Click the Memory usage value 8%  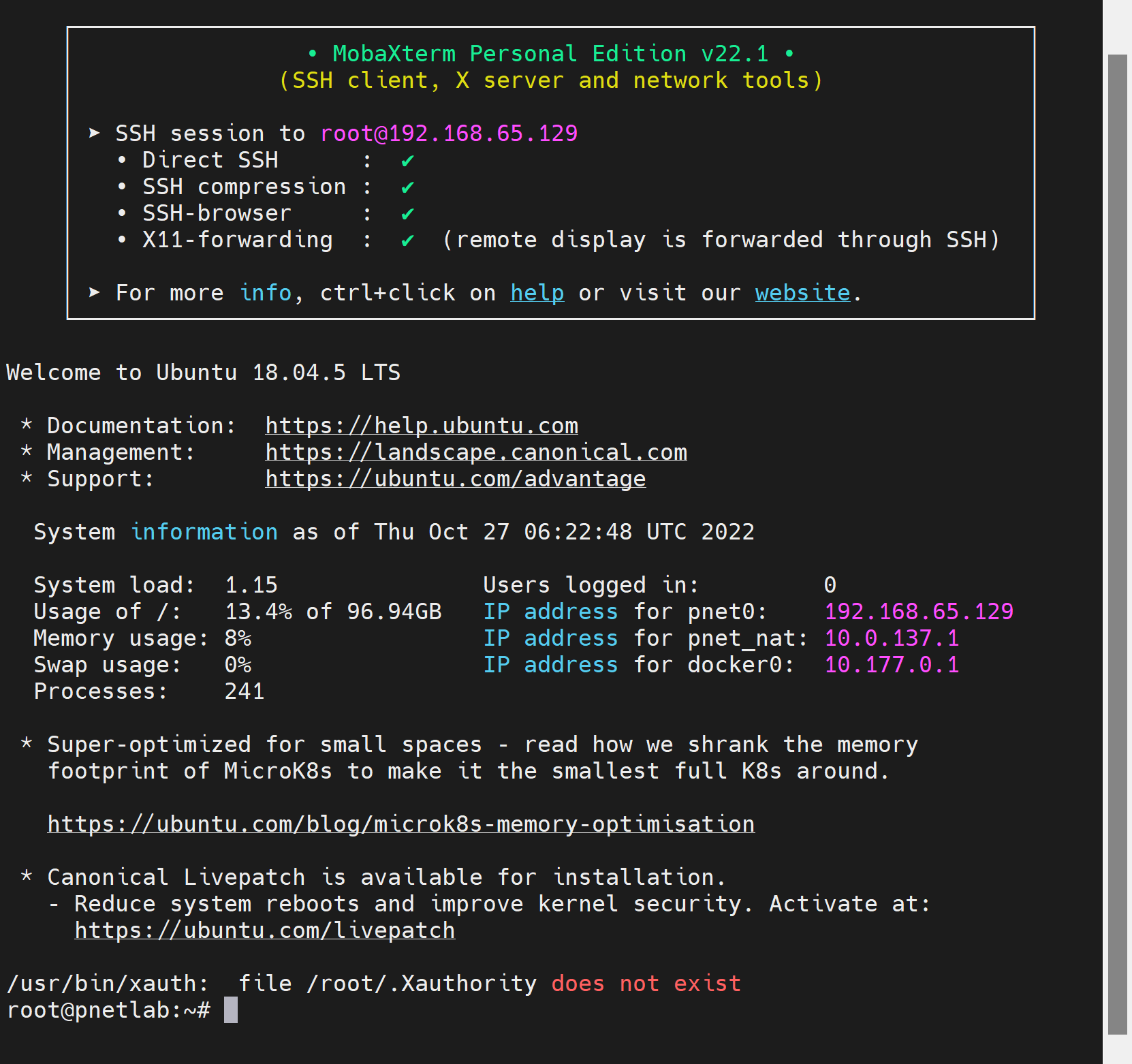click(x=238, y=638)
